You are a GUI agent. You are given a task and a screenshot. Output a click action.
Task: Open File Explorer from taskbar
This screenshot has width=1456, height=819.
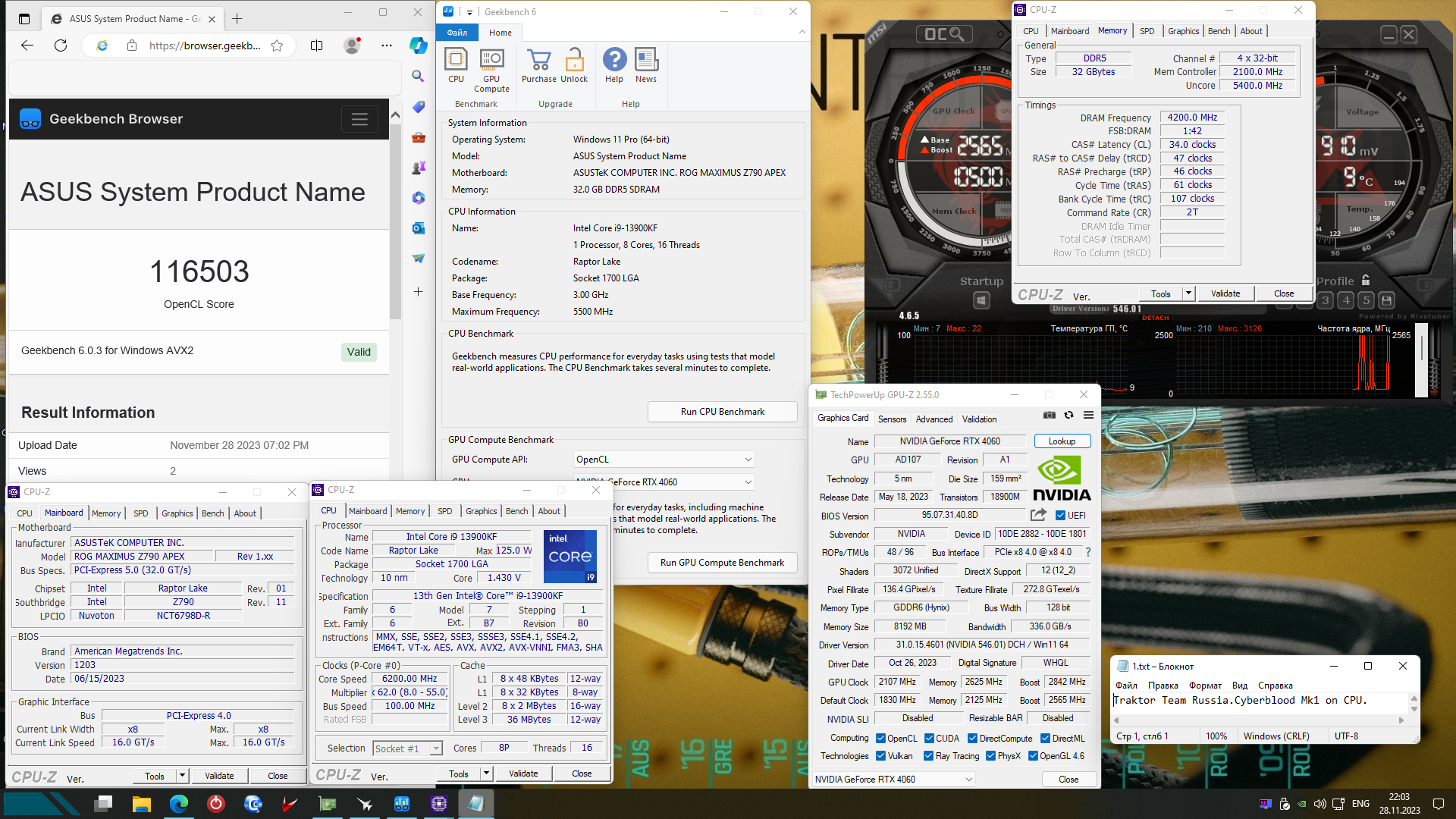coord(141,804)
